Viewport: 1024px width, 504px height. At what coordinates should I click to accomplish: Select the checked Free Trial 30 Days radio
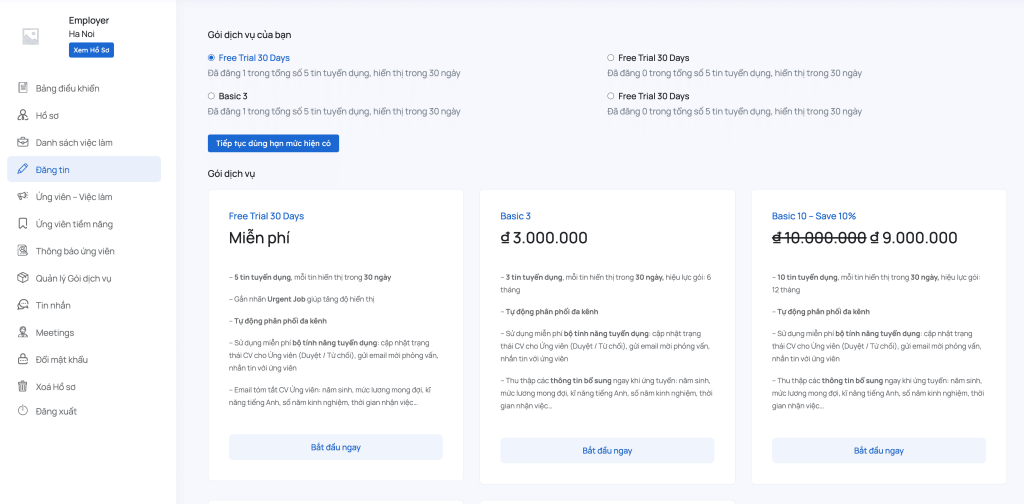point(211,57)
